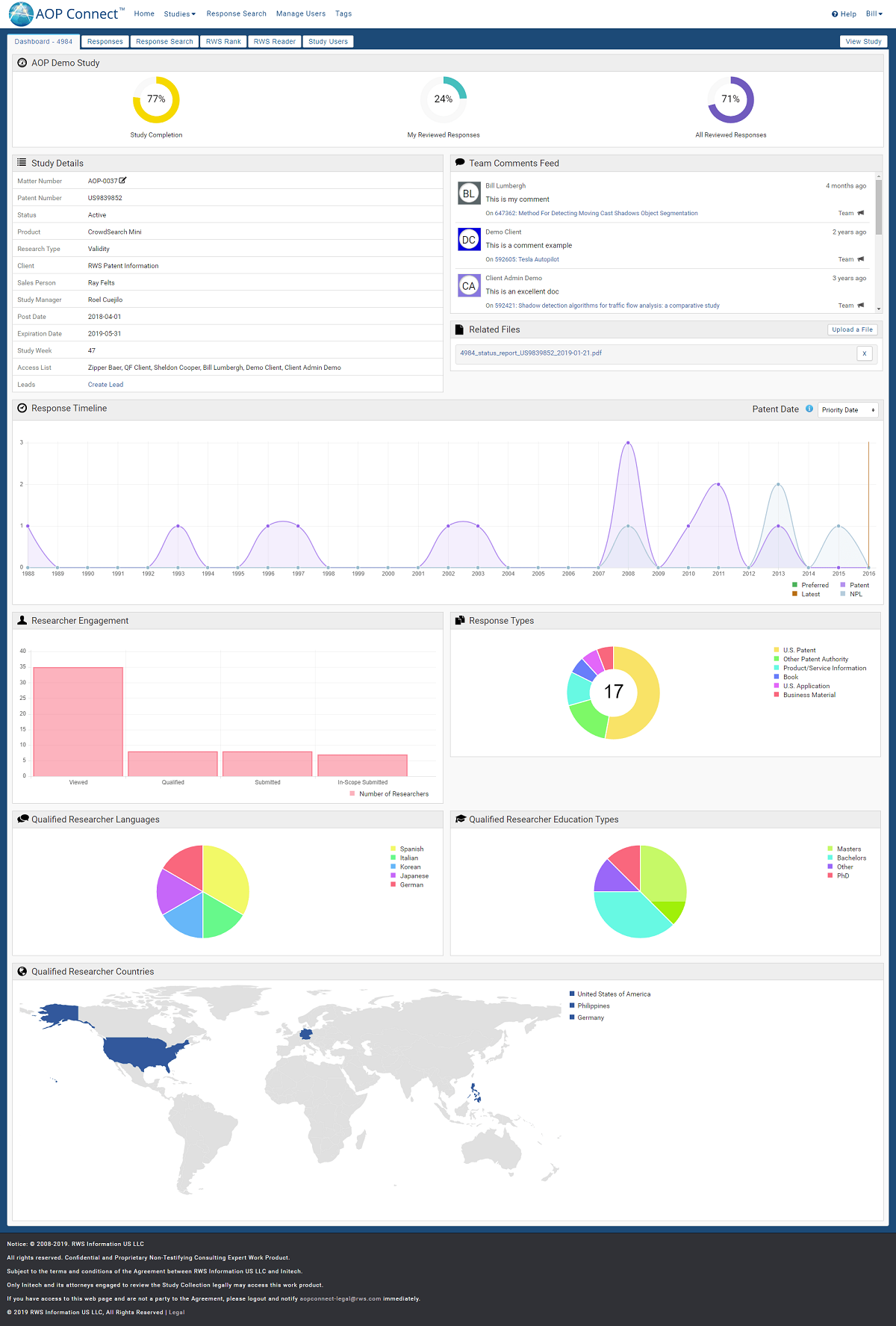Open the Priority Date dropdown
The image size is (896, 1326).
847,410
